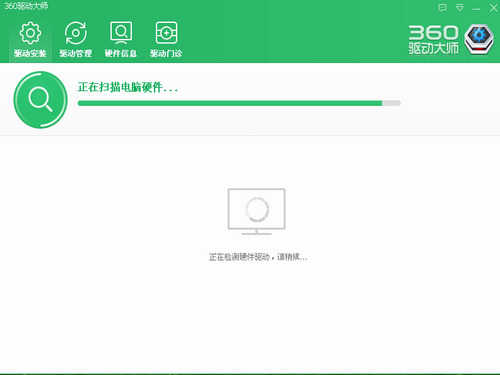The height and width of the screenshot is (375, 500).
Task: Click the feedback chat bubble icon
Action: point(442,8)
